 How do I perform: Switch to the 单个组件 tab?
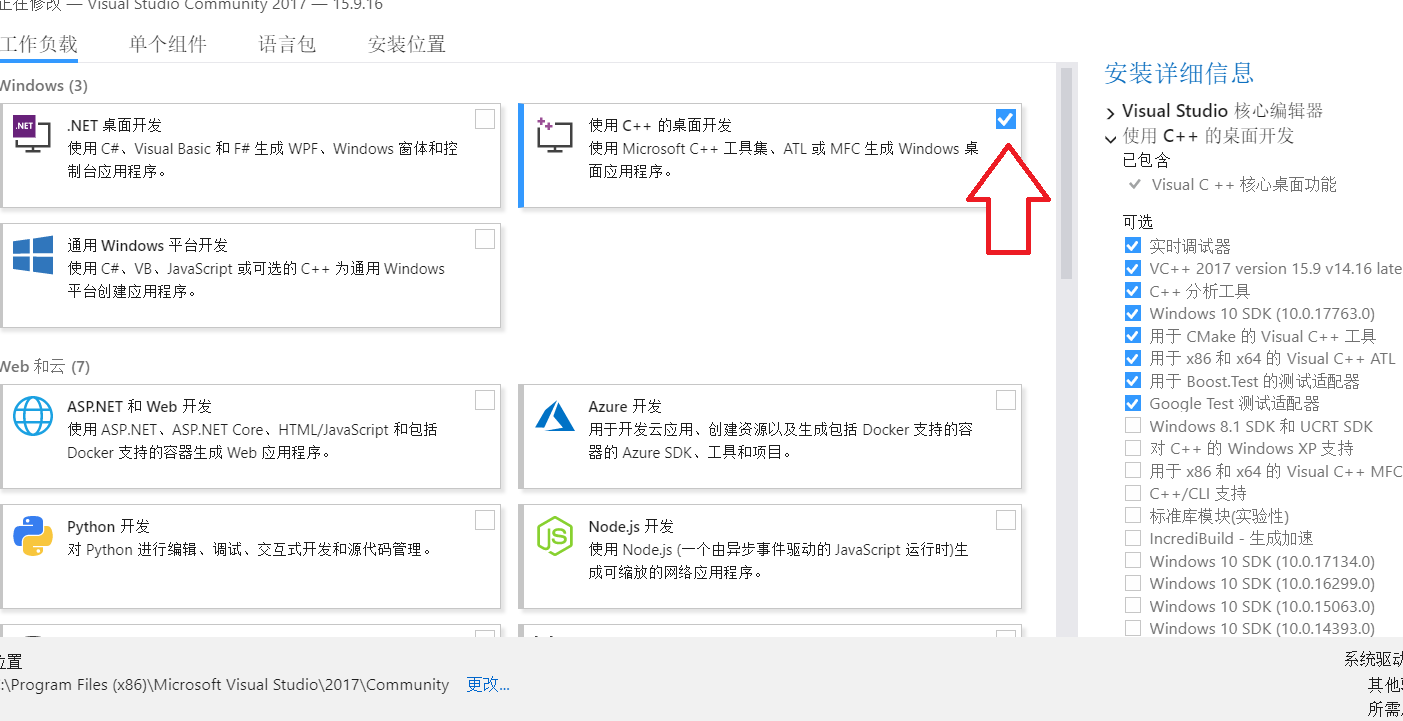[x=167, y=44]
